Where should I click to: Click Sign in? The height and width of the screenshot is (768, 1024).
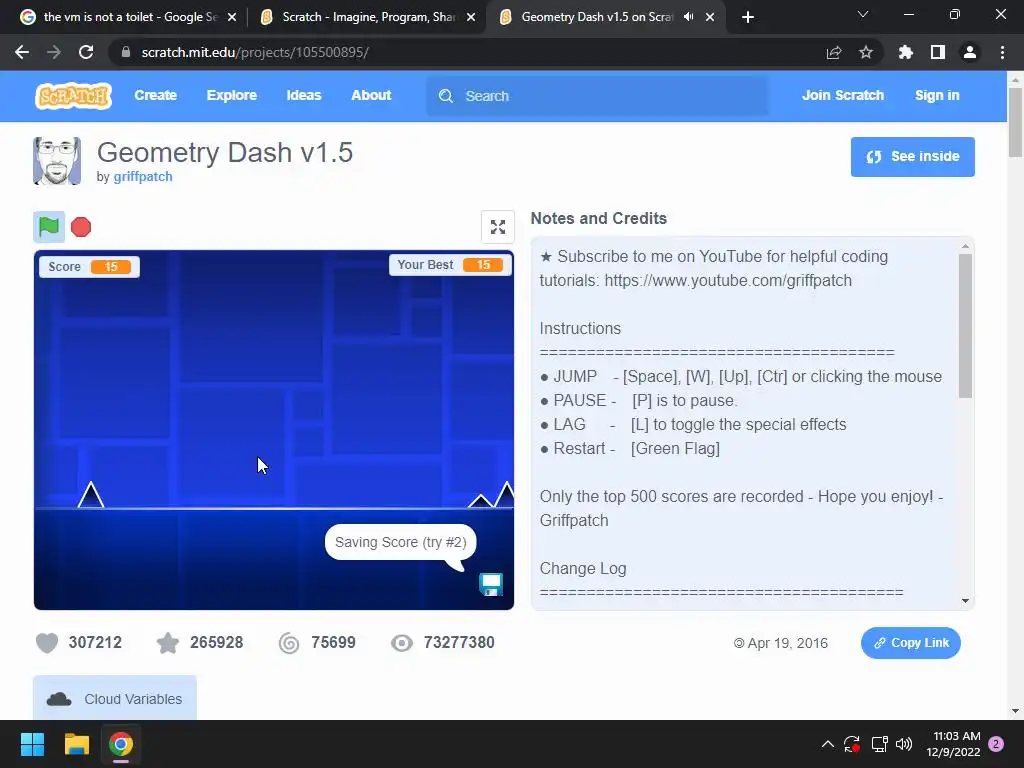(x=937, y=95)
